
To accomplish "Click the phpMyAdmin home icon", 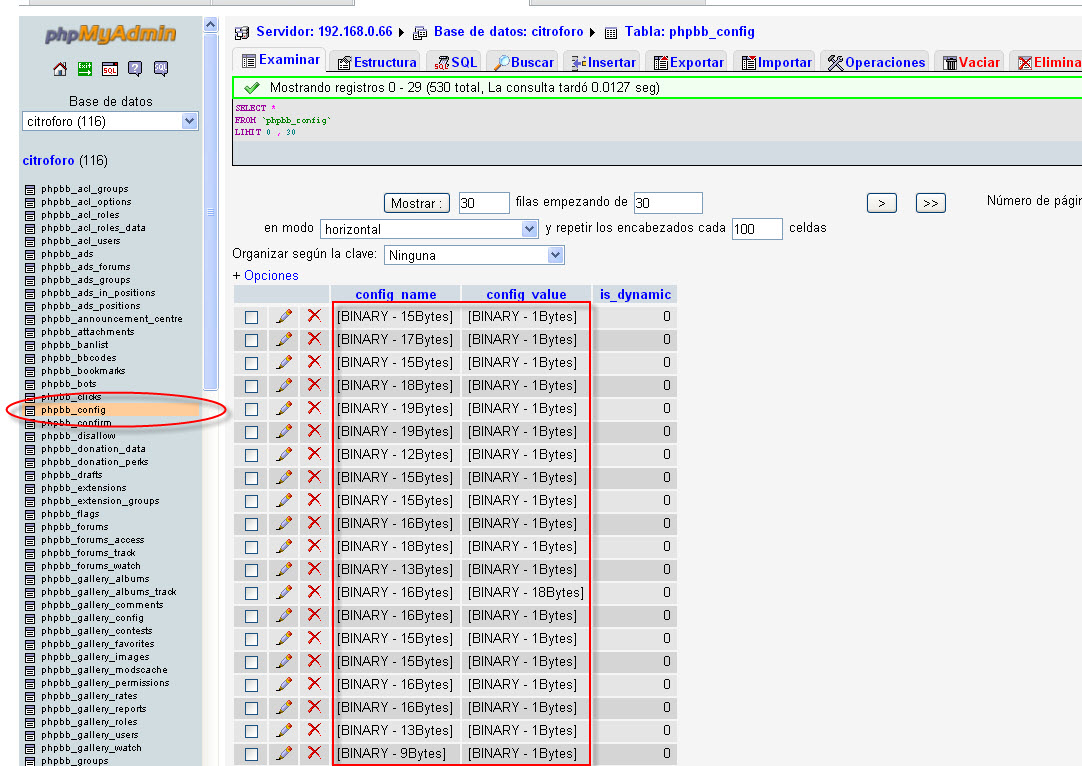I will pyautogui.click(x=60, y=69).
